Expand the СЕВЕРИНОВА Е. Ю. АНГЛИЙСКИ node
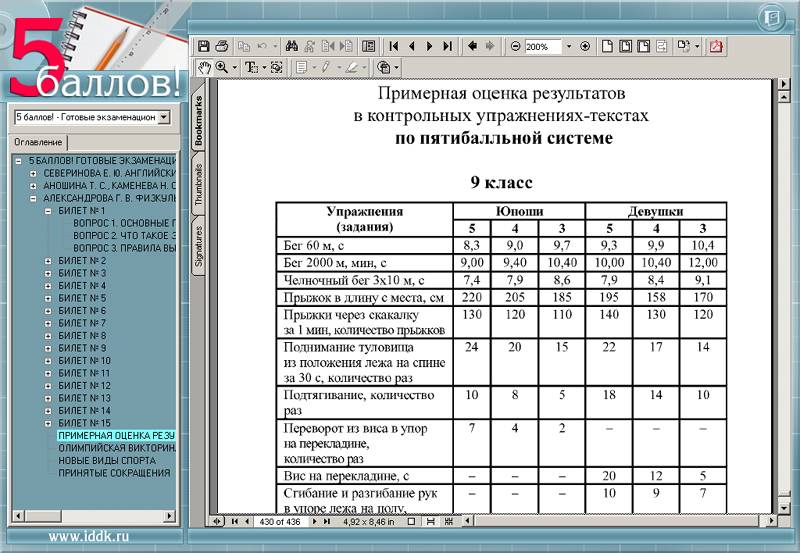 pos(33,173)
